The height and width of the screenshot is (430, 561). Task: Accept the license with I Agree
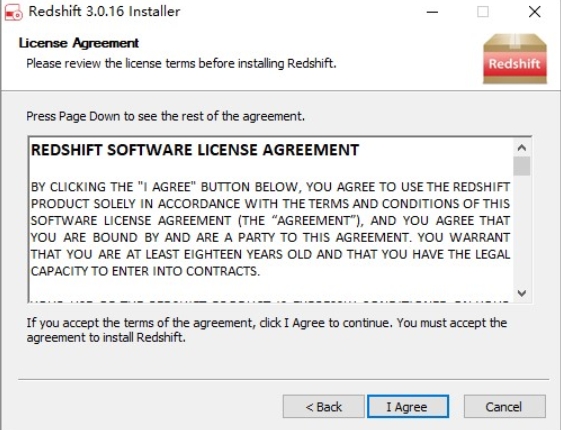(408, 406)
